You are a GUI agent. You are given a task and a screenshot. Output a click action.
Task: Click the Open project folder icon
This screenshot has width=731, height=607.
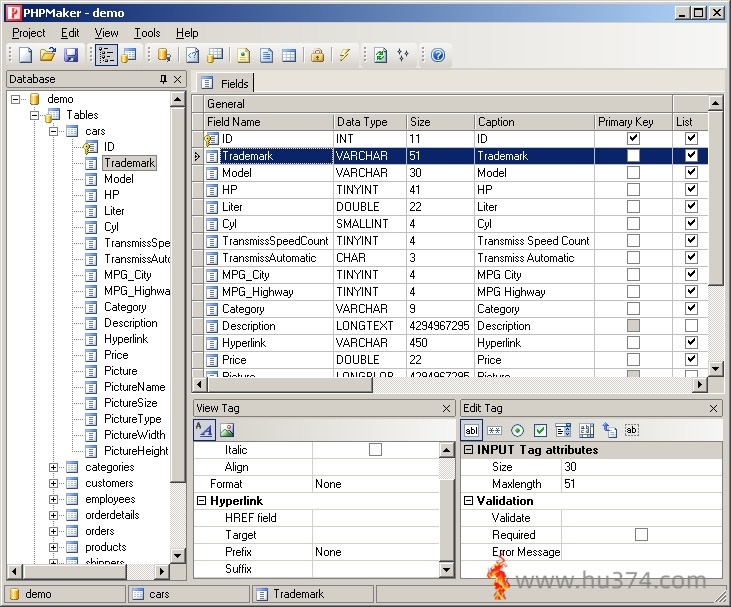(x=48, y=55)
